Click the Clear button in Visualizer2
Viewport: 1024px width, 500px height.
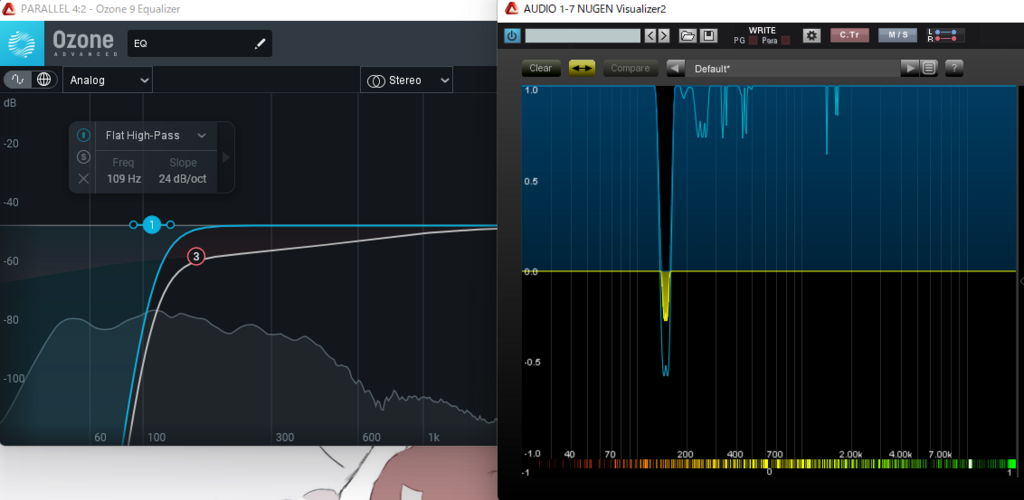(541, 68)
